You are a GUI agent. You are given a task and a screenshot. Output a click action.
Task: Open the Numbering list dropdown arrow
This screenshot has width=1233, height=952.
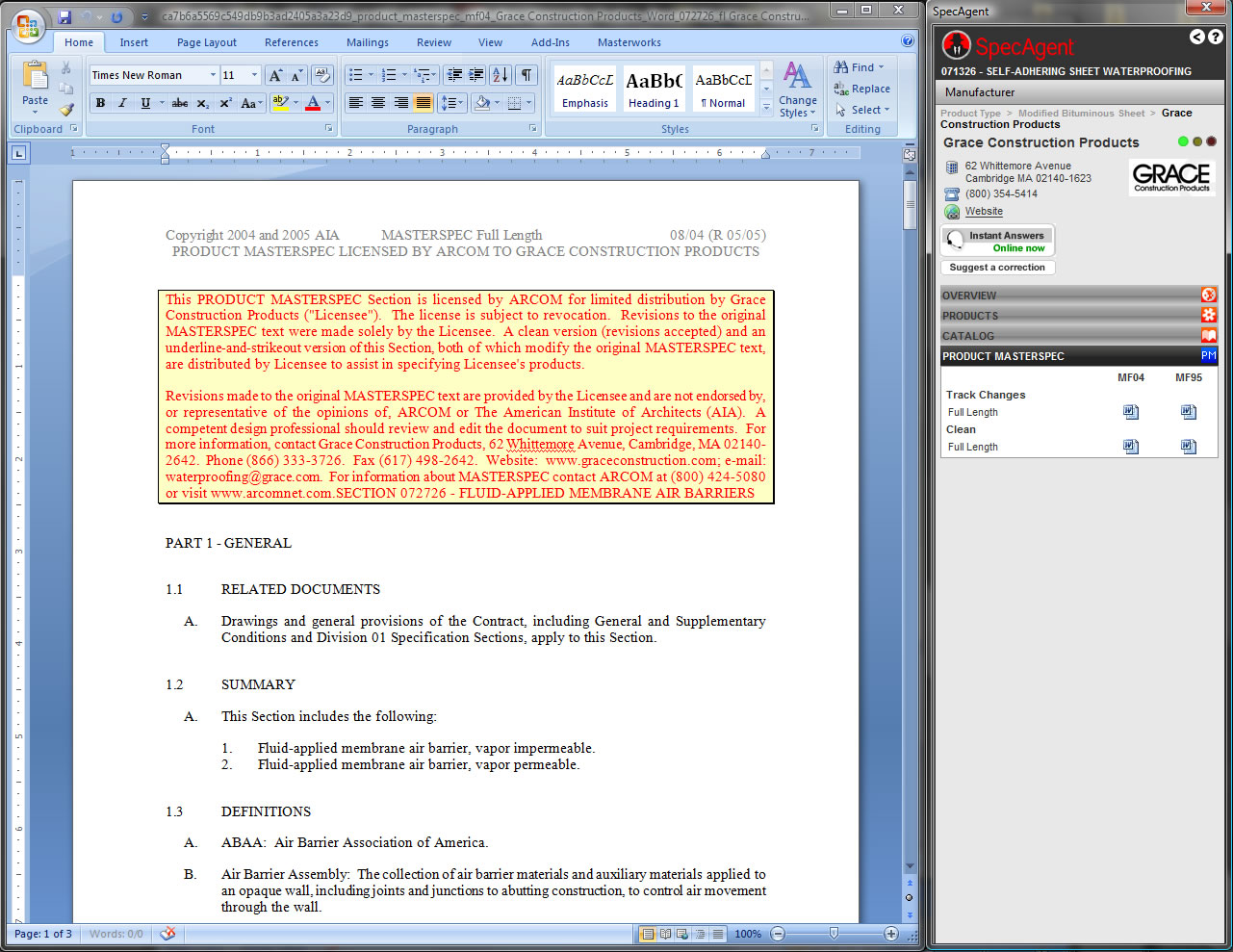[x=404, y=75]
